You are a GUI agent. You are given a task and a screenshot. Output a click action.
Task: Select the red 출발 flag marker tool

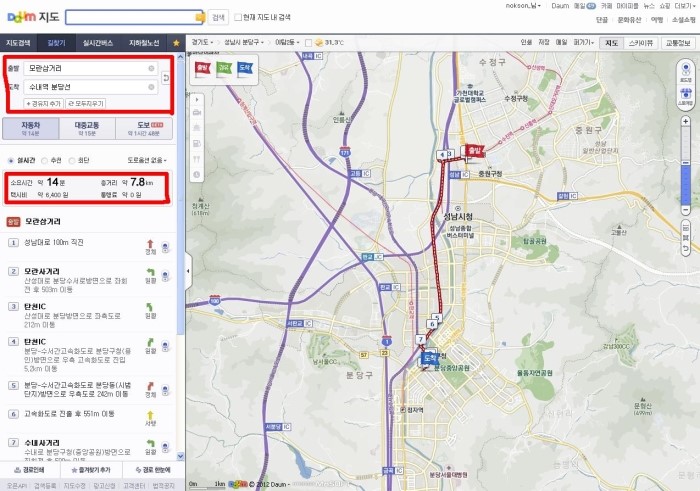(x=203, y=68)
